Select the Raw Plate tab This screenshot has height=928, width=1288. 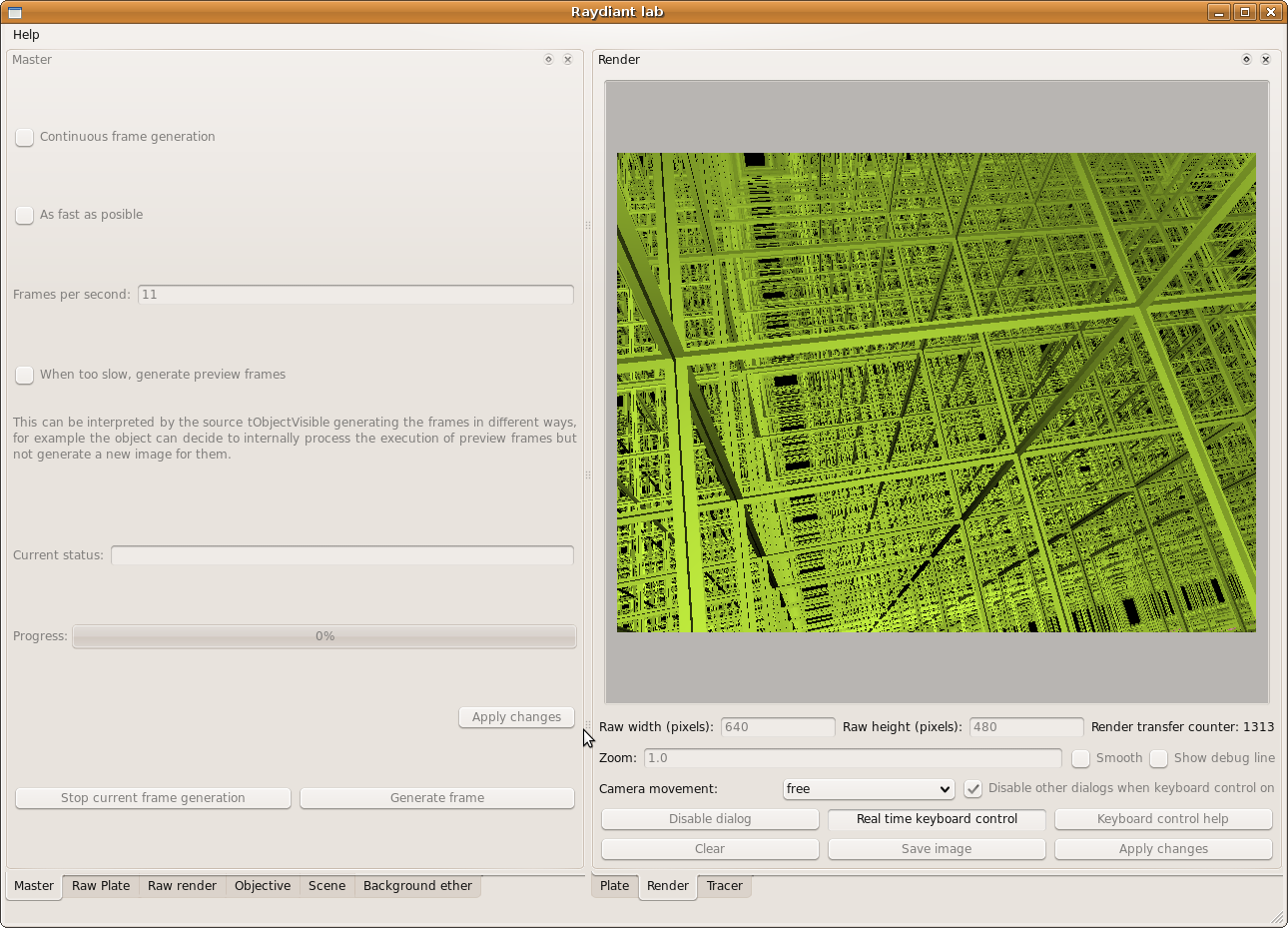(101, 886)
